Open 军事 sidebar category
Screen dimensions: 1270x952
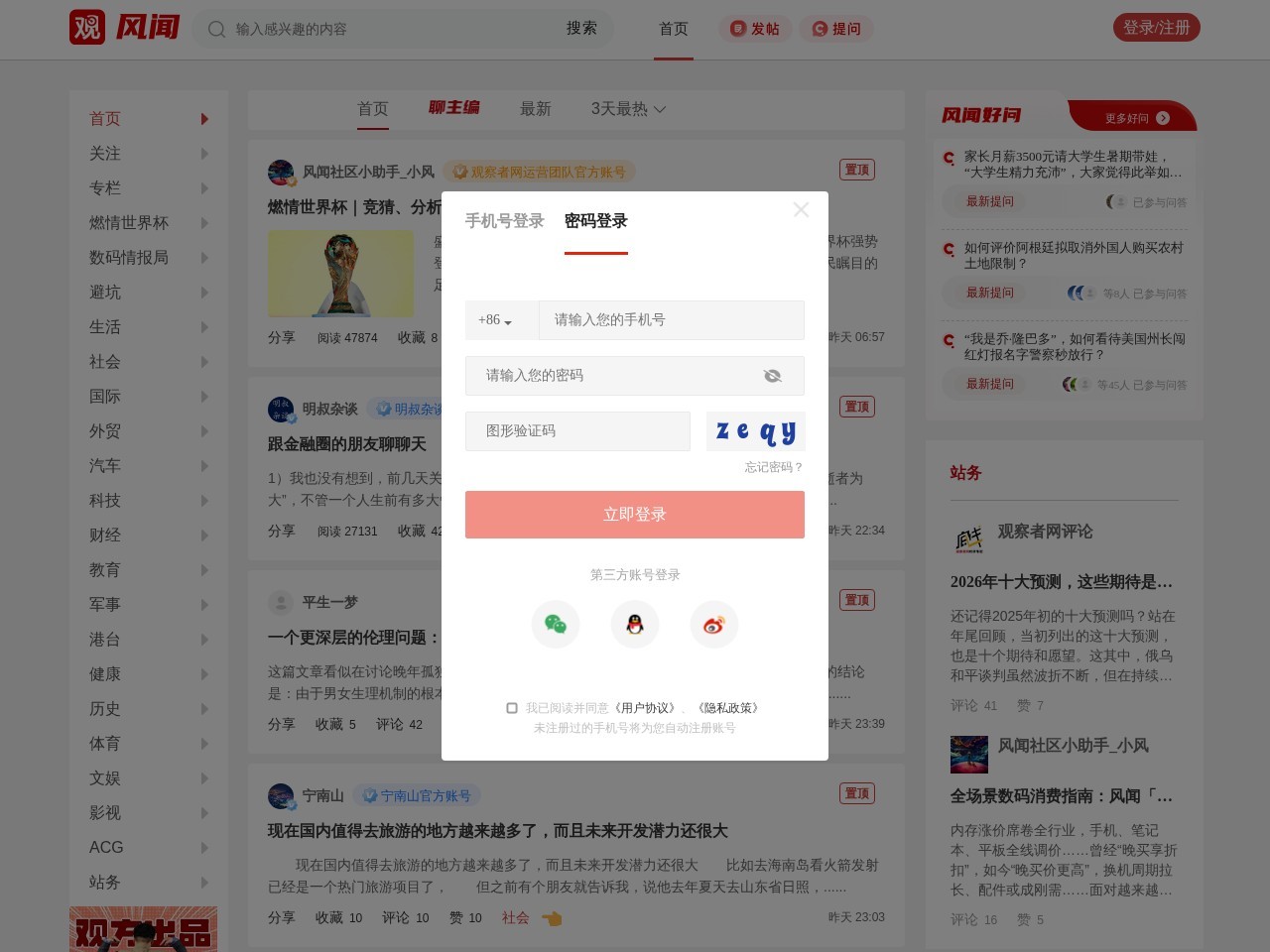(105, 605)
